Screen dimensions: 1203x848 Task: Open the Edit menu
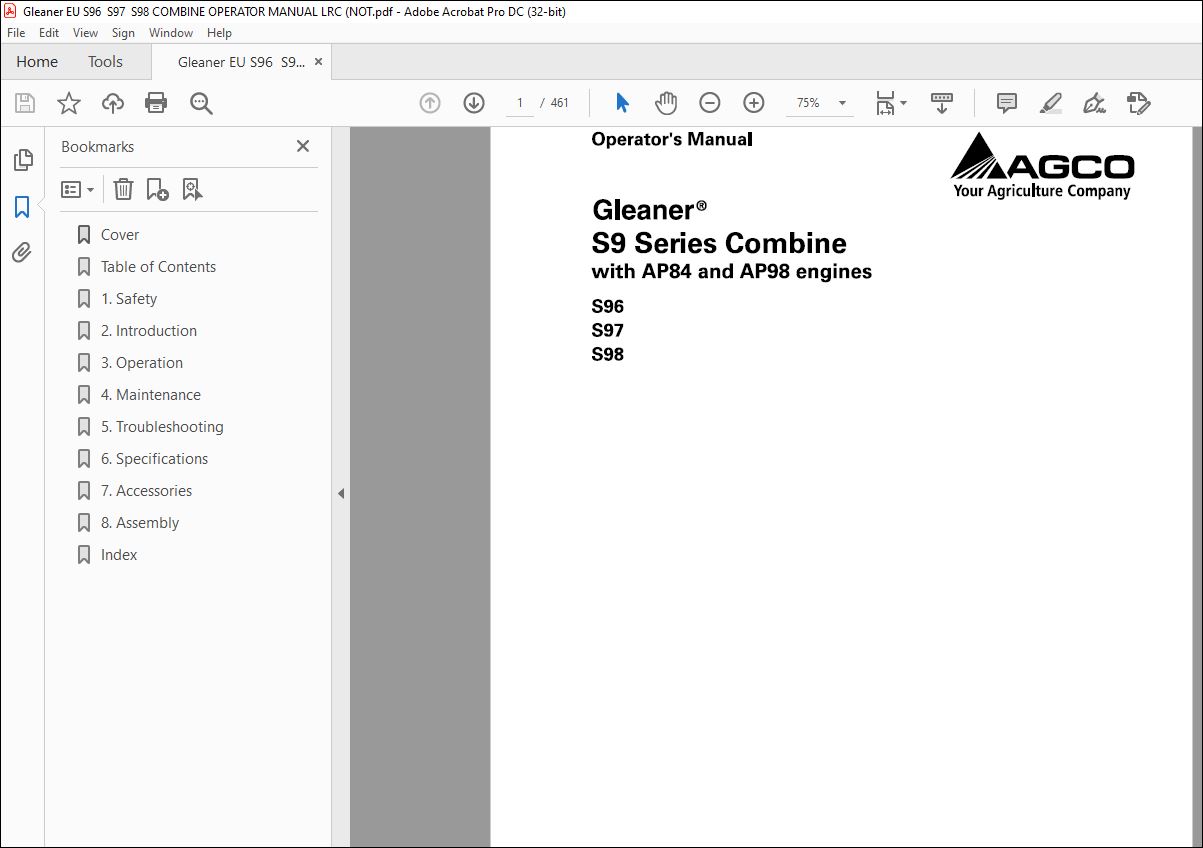(49, 33)
